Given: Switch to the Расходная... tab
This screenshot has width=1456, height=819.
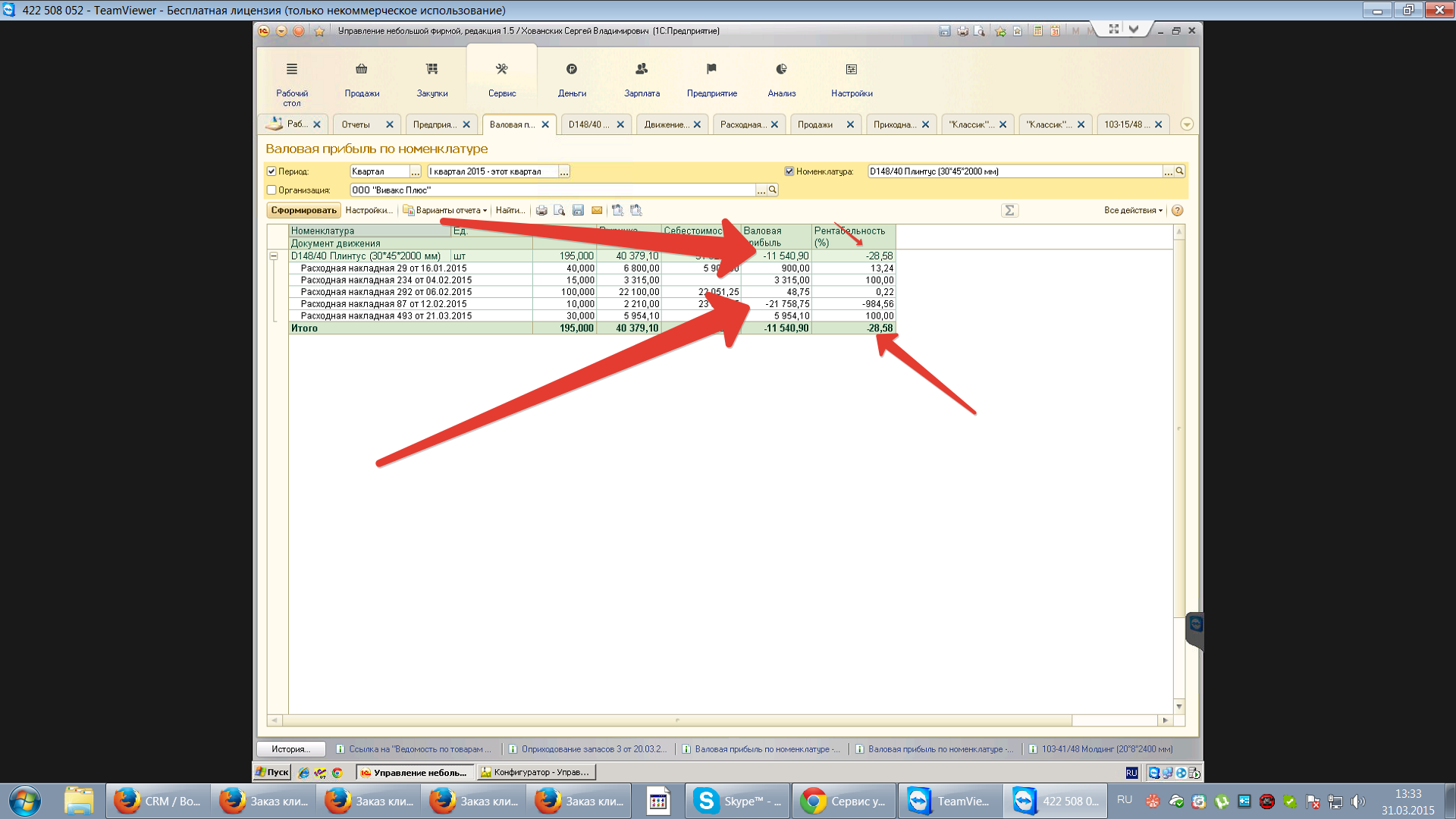Looking at the screenshot, I should (742, 124).
